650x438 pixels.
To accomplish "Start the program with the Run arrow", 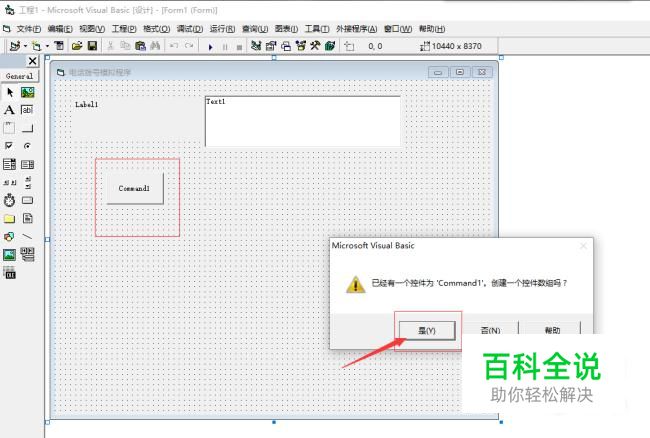I will point(211,47).
